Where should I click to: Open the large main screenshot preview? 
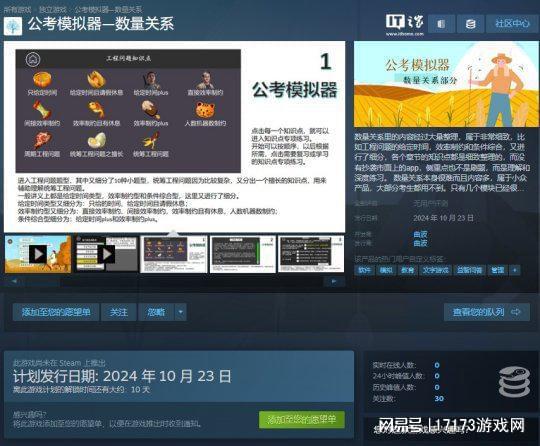pos(174,137)
